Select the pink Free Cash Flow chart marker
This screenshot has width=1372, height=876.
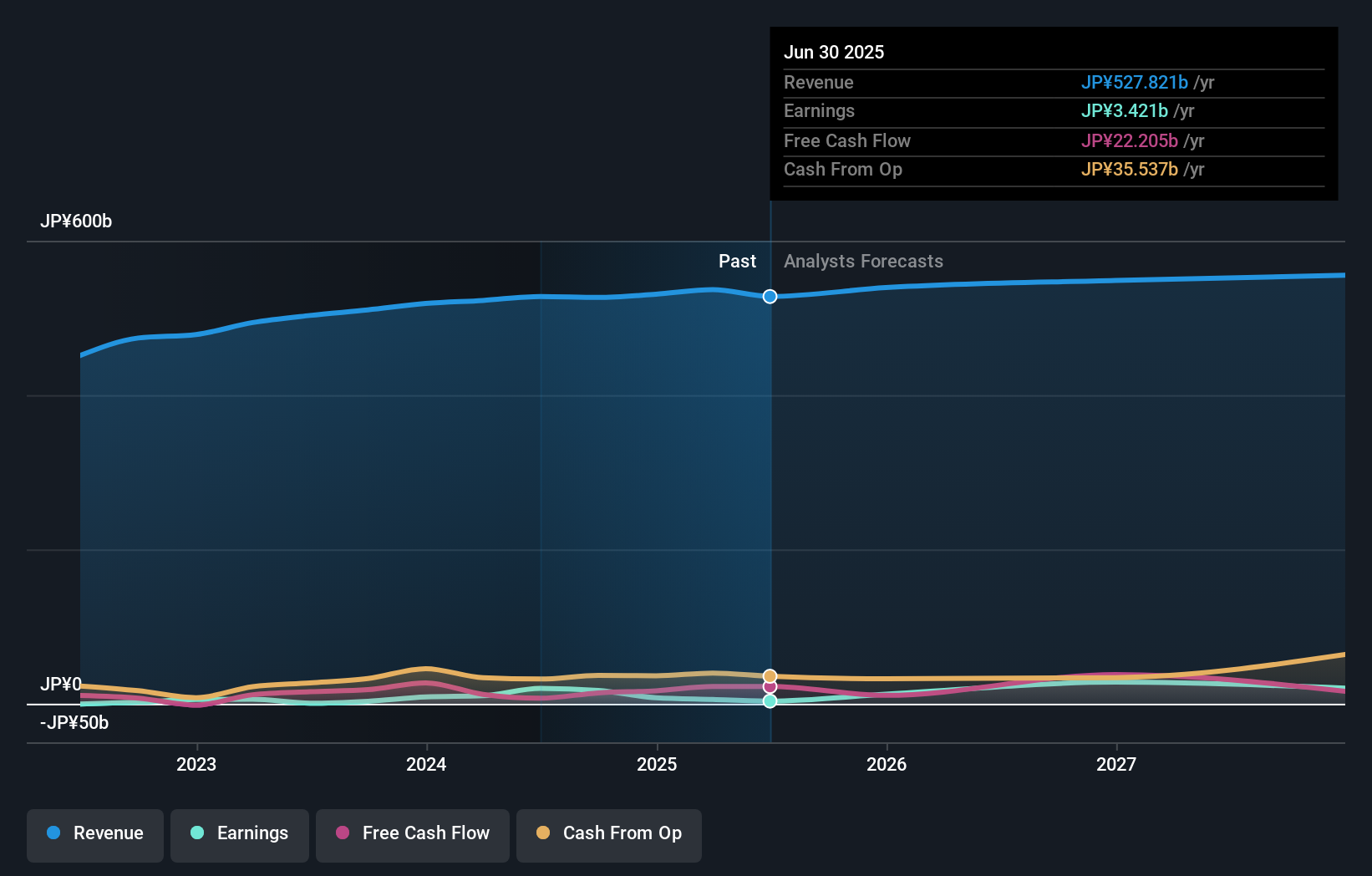770,686
